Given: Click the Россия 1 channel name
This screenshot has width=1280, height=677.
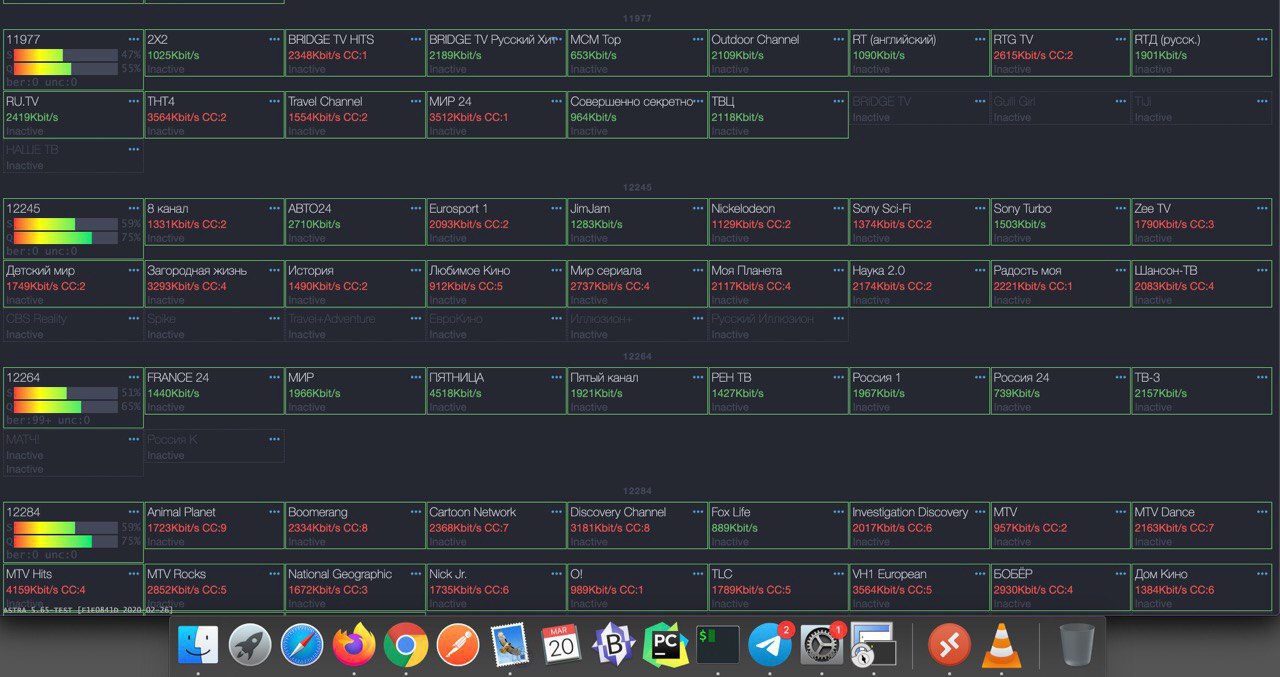Looking at the screenshot, I should pos(877,378).
